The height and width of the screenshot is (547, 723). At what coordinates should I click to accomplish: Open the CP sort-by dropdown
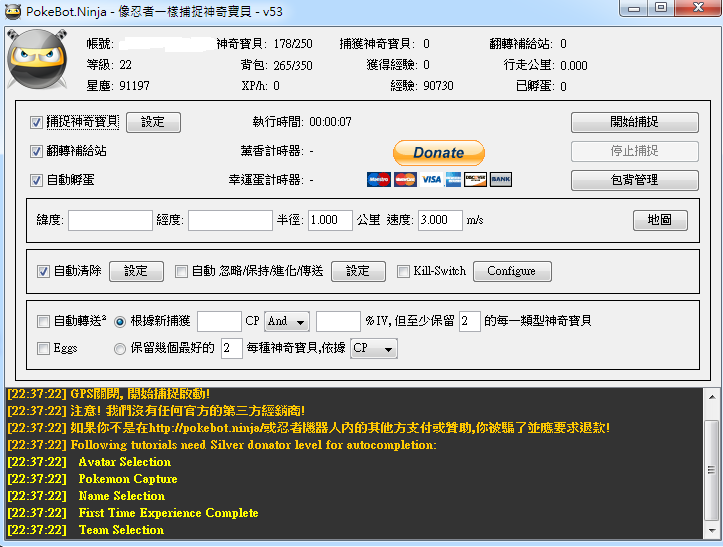pyautogui.click(x=373, y=349)
